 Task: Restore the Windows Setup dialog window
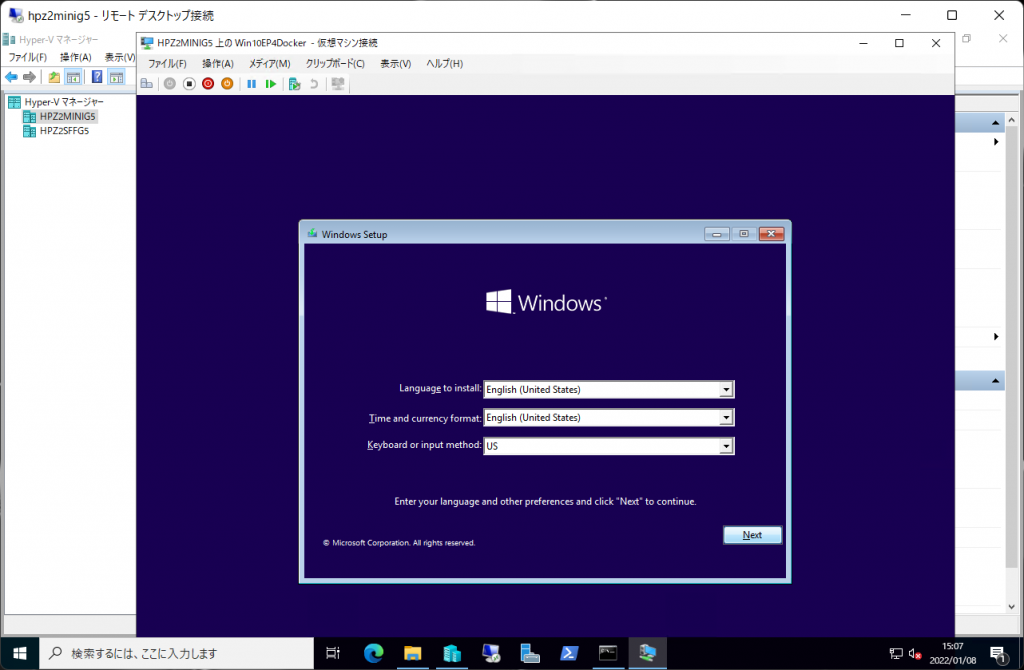(744, 234)
